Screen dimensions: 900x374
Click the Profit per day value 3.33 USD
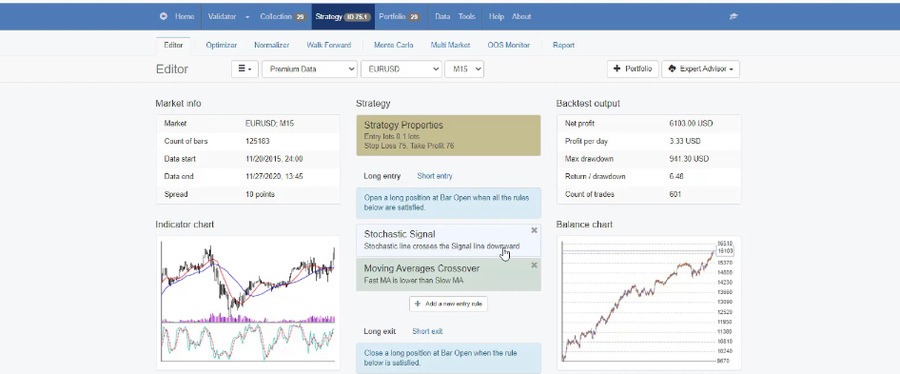[684, 141]
